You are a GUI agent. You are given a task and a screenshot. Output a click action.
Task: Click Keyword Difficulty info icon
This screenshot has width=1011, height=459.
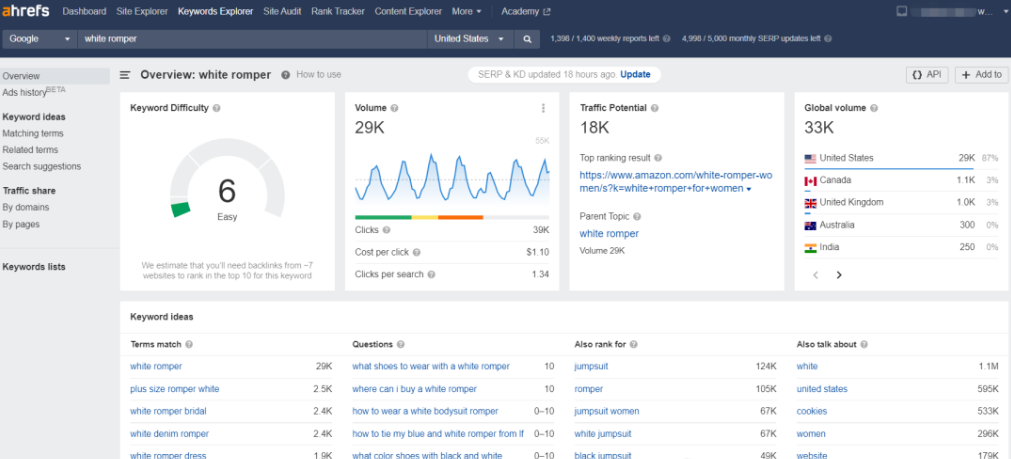click(217, 108)
